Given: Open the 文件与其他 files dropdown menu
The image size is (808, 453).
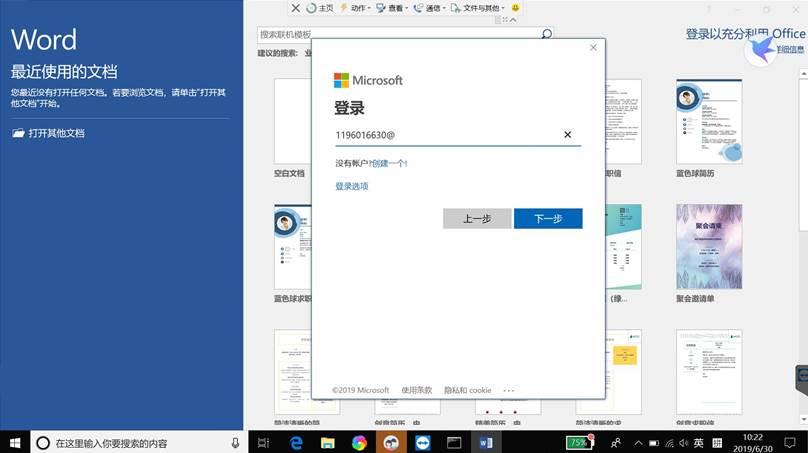Looking at the screenshot, I should pos(478,8).
